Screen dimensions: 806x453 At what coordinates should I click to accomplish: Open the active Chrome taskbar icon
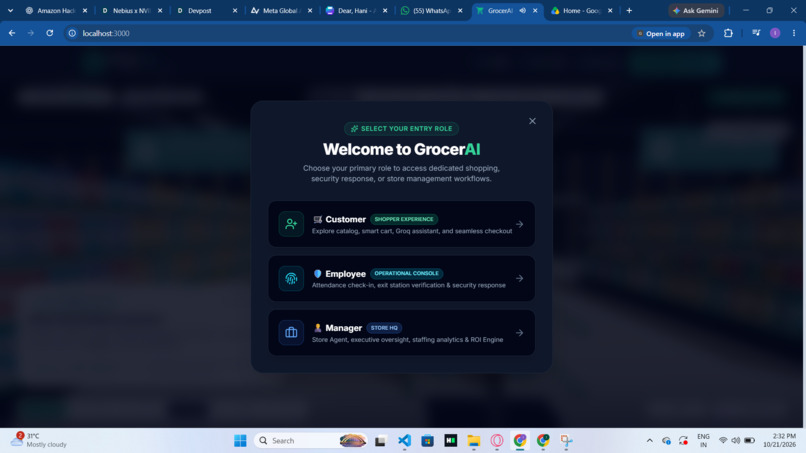tap(520, 441)
